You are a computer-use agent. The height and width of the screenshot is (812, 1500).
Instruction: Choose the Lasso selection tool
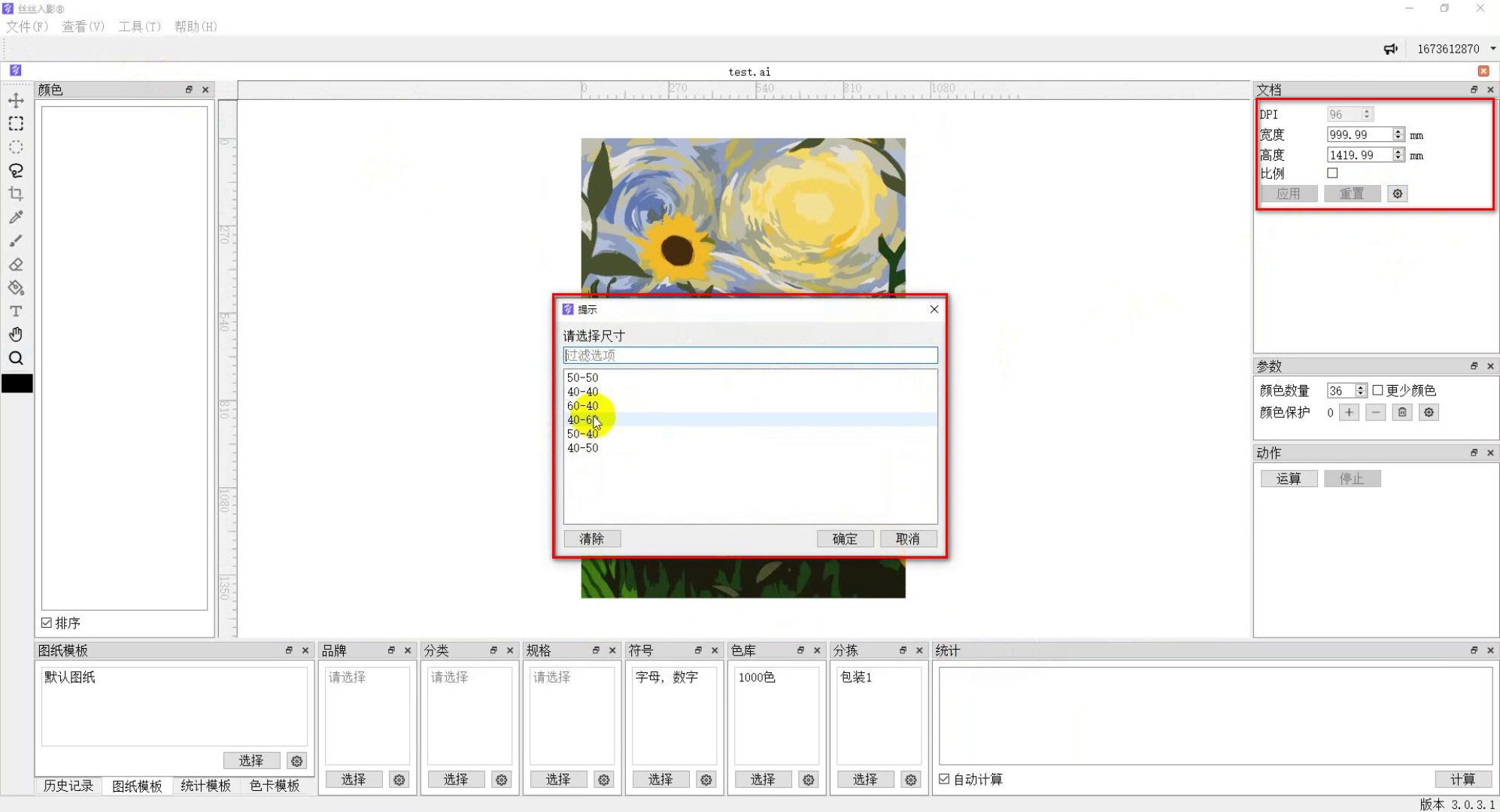pyautogui.click(x=16, y=171)
